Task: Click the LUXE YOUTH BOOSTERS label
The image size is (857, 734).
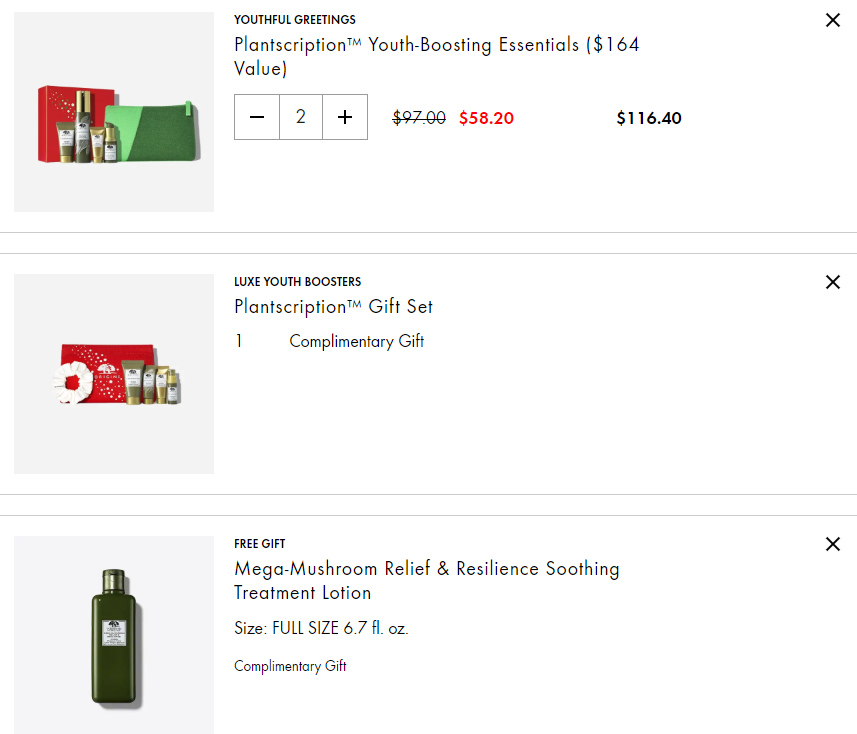Action: [297, 282]
